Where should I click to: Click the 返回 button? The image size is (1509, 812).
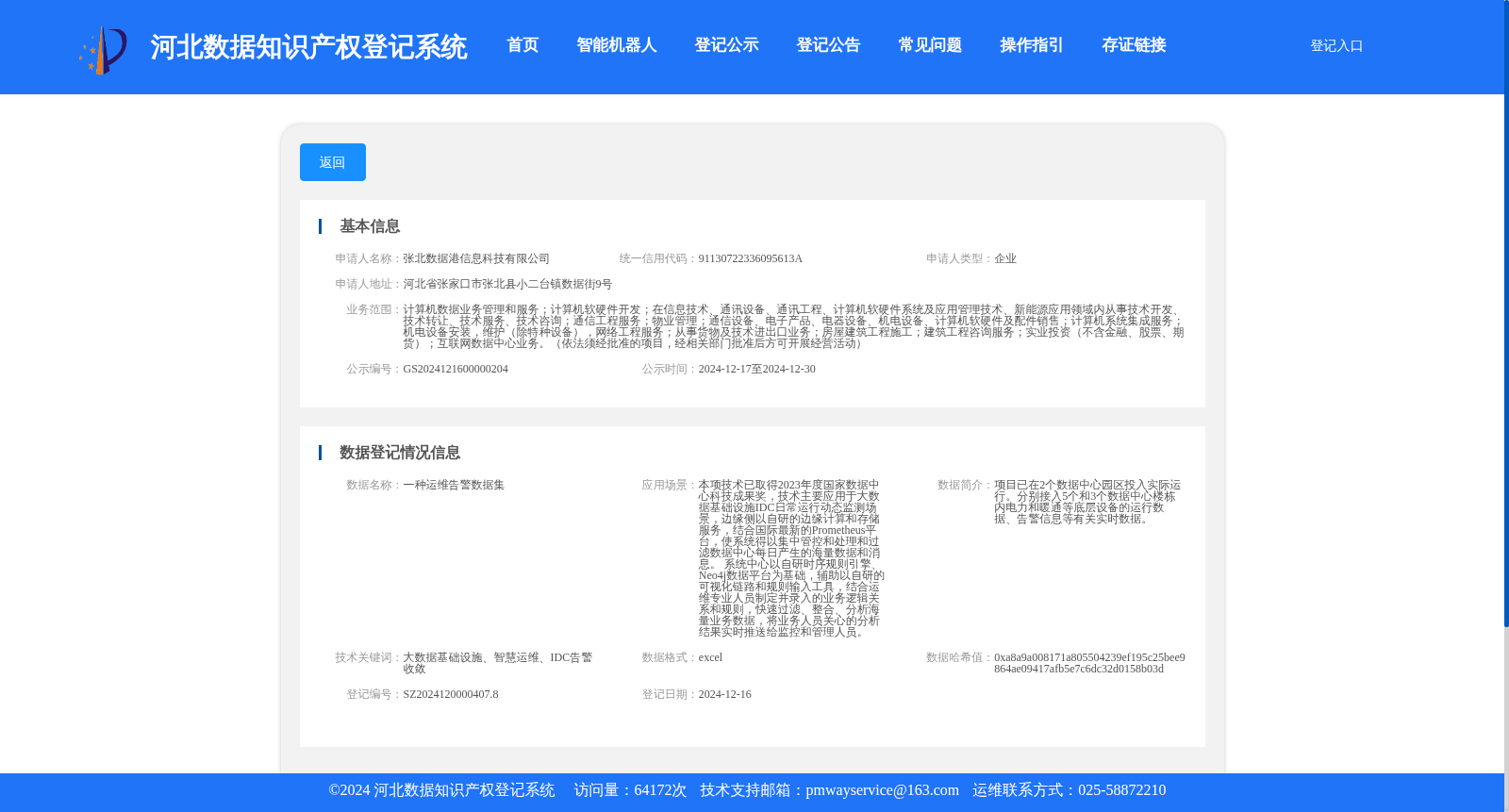(333, 162)
